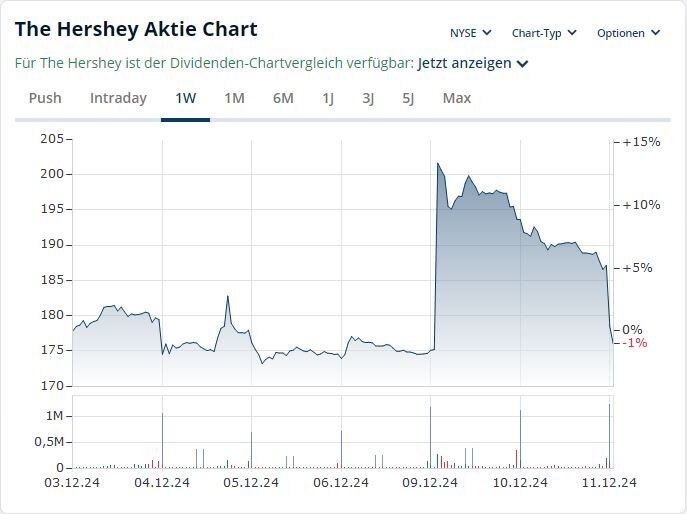Click the volume bar at 11.12.24

coord(609,436)
